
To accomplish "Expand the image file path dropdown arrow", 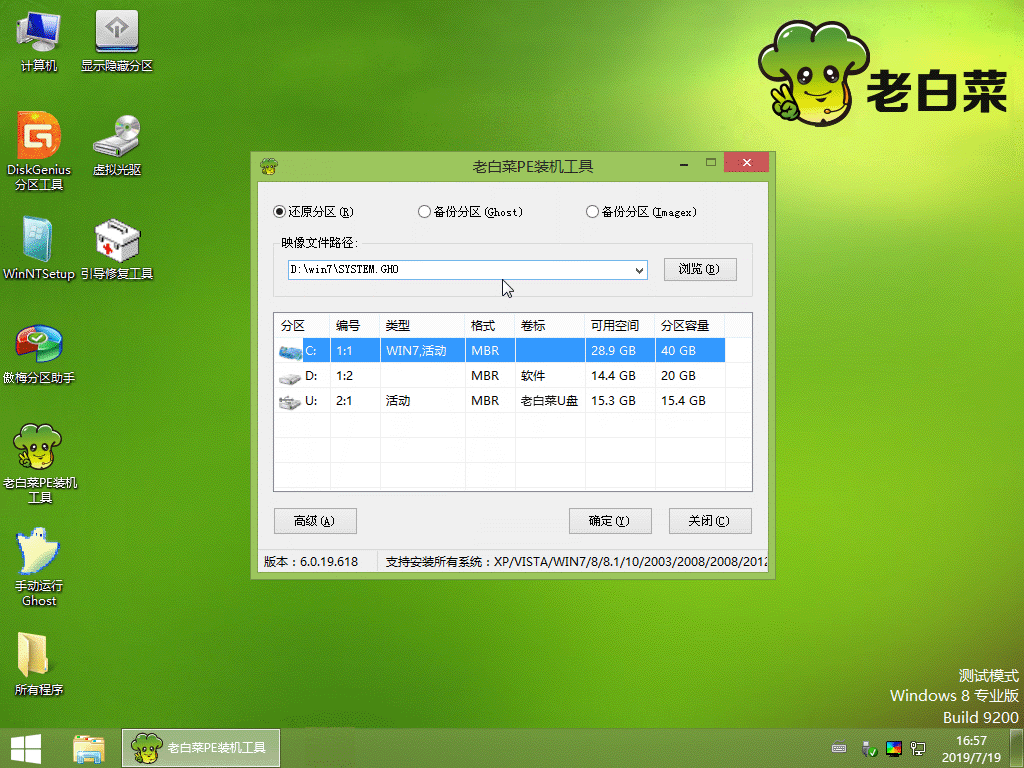I will point(639,270).
